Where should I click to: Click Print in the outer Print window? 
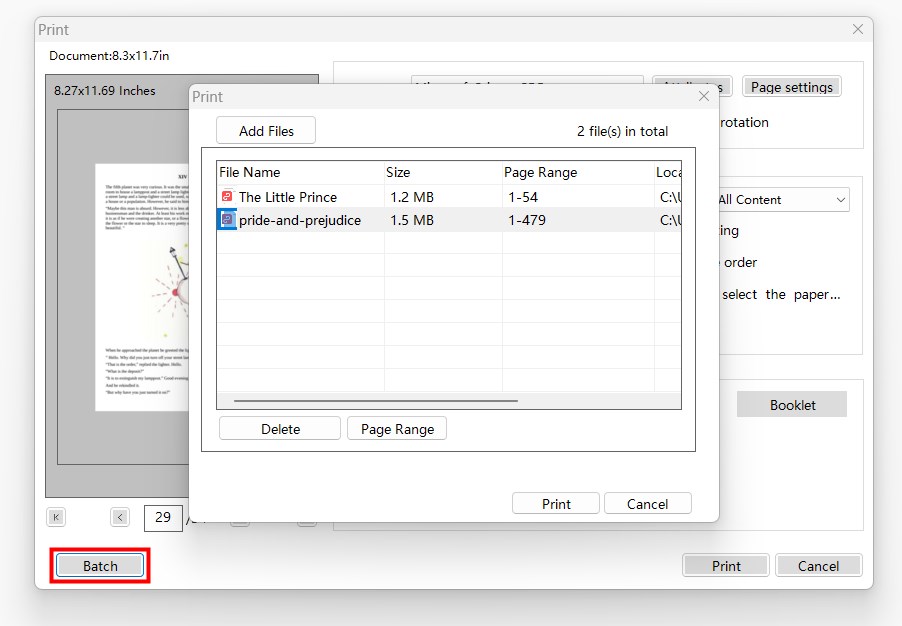click(x=726, y=566)
